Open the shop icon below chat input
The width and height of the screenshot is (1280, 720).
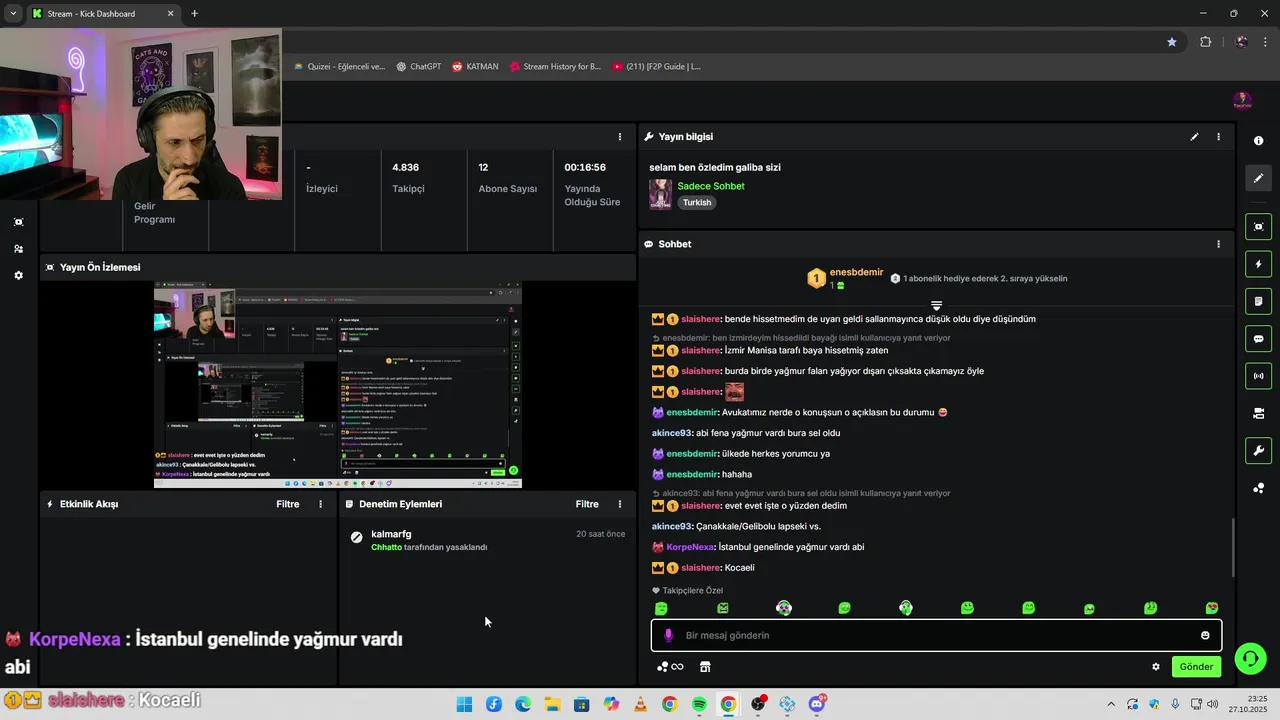click(x=704, y=667)
